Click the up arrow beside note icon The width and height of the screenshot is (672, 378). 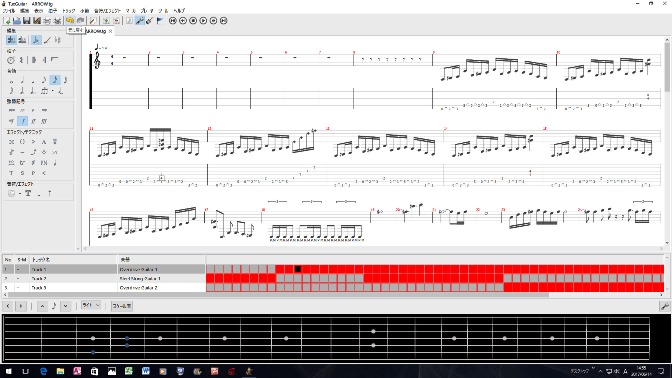pyautogui.click(x=42, y=306)
